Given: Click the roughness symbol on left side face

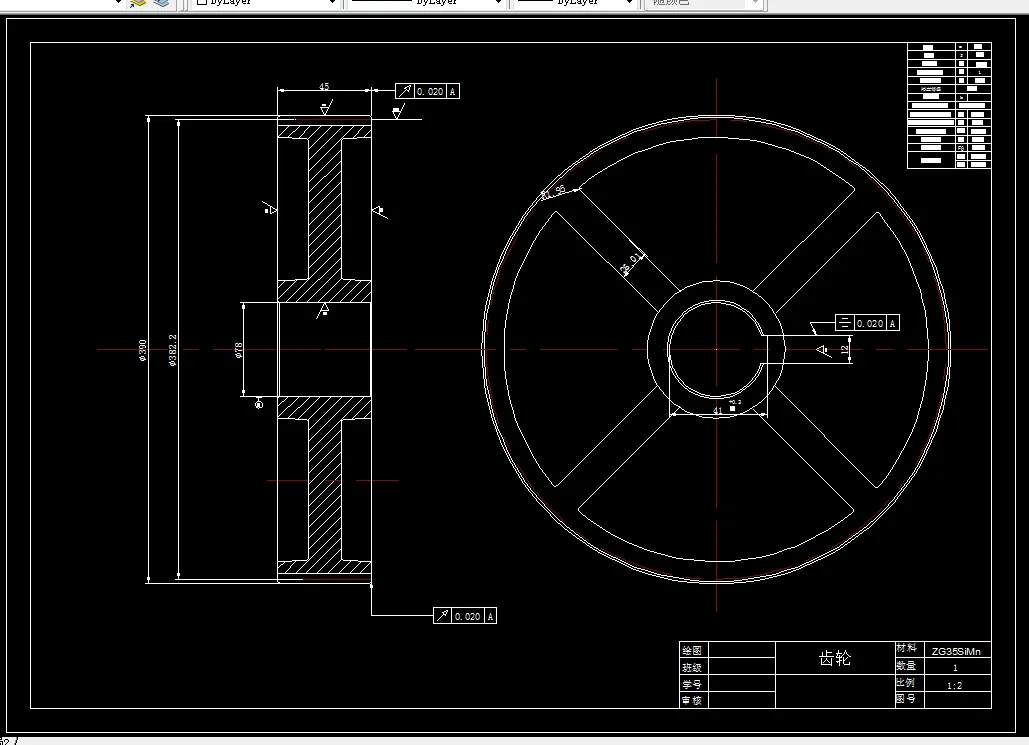Looking at the screenshot, I should (x=269, y=209).
